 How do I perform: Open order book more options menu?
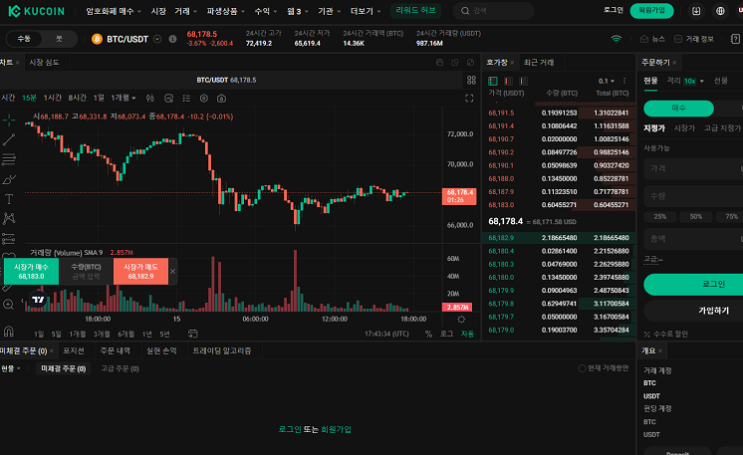[625, 81]
